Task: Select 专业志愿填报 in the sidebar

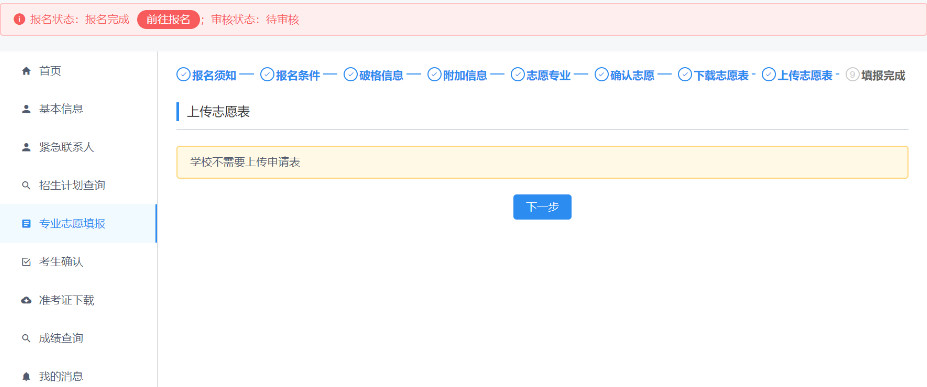Action: (78, 223)
